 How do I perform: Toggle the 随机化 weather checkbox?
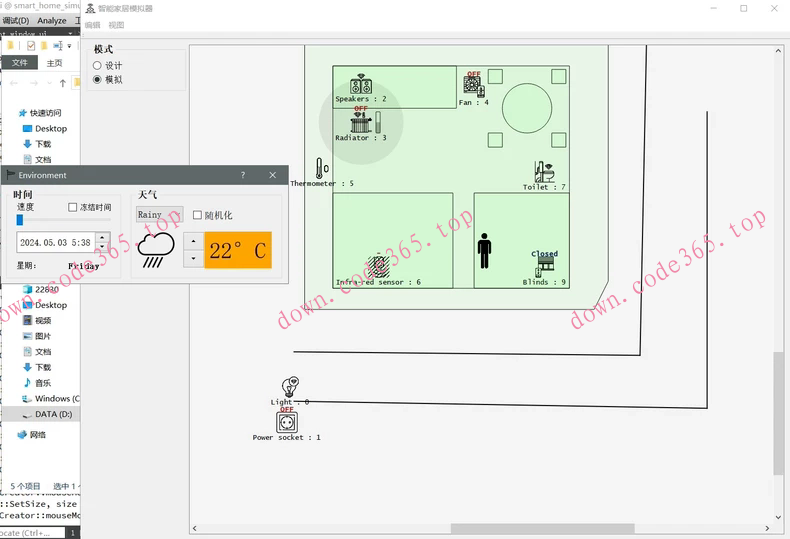click(x=197, y=215)
